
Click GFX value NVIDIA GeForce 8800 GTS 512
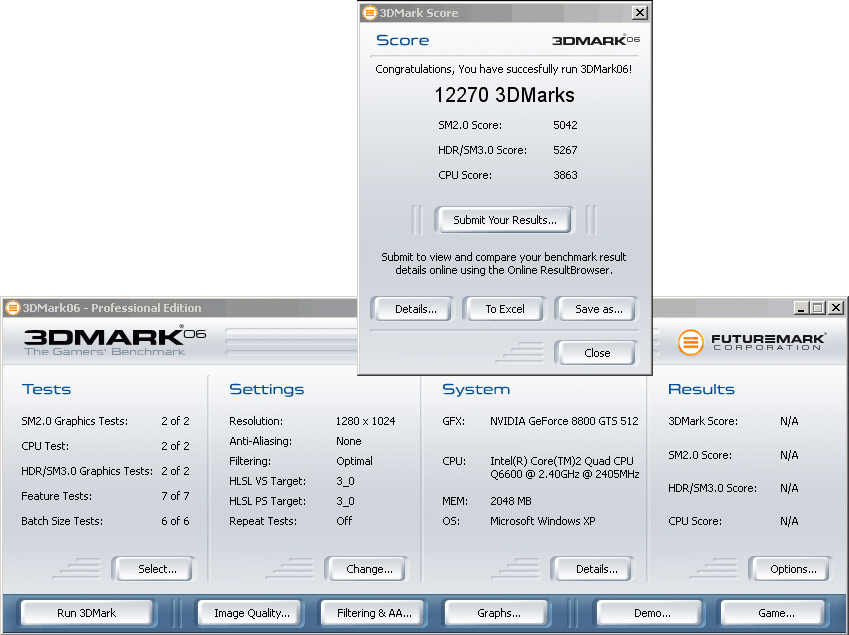[564, 421]
